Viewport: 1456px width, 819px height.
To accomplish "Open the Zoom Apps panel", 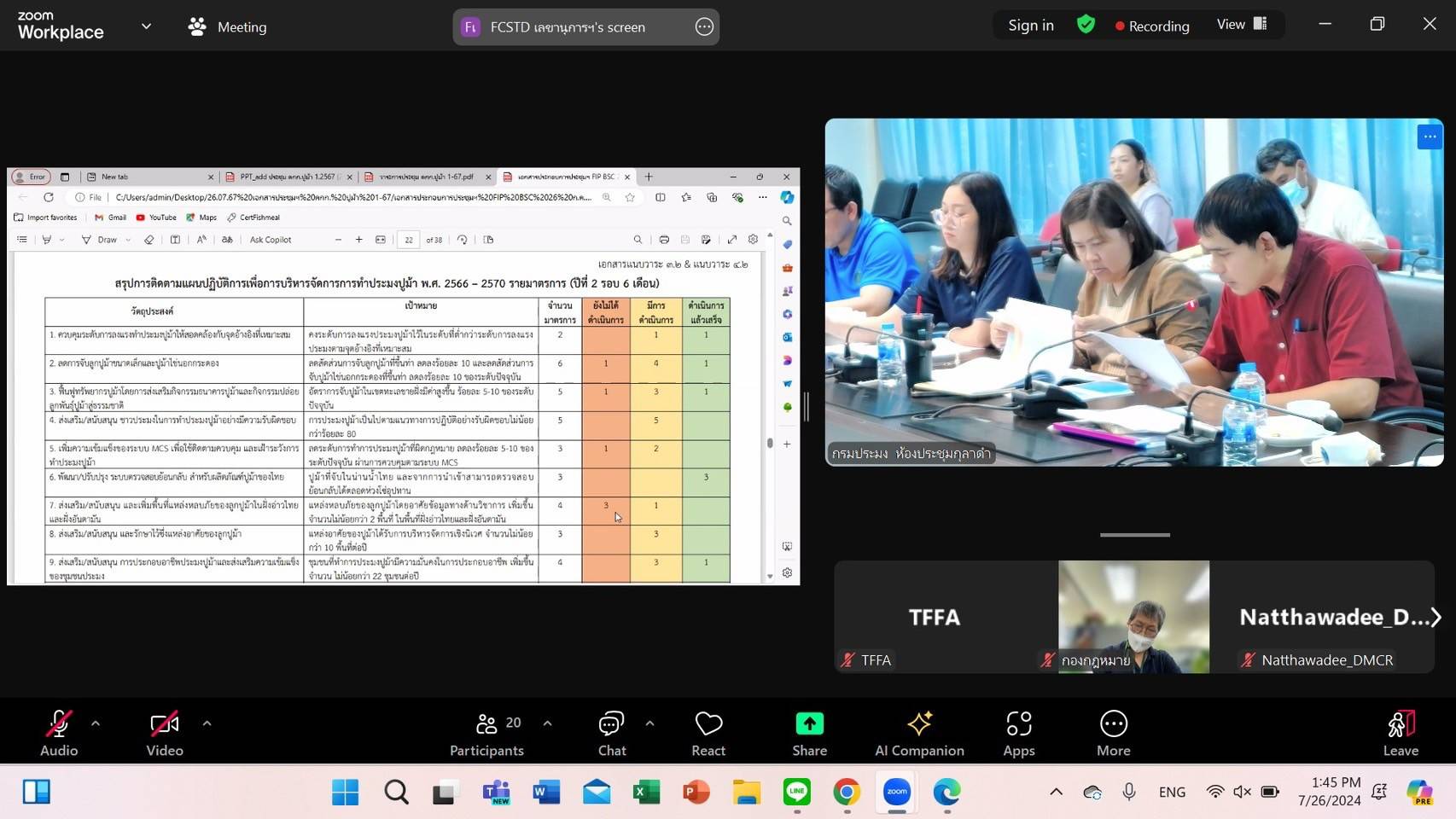I will [1018, 732].
